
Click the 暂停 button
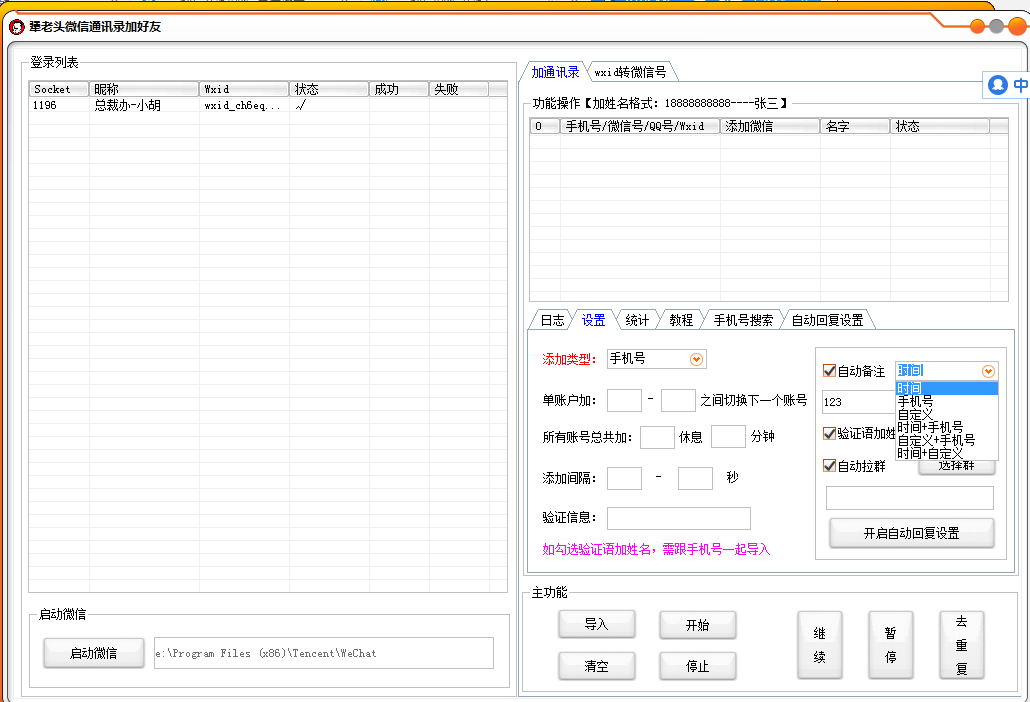(891, 645)
